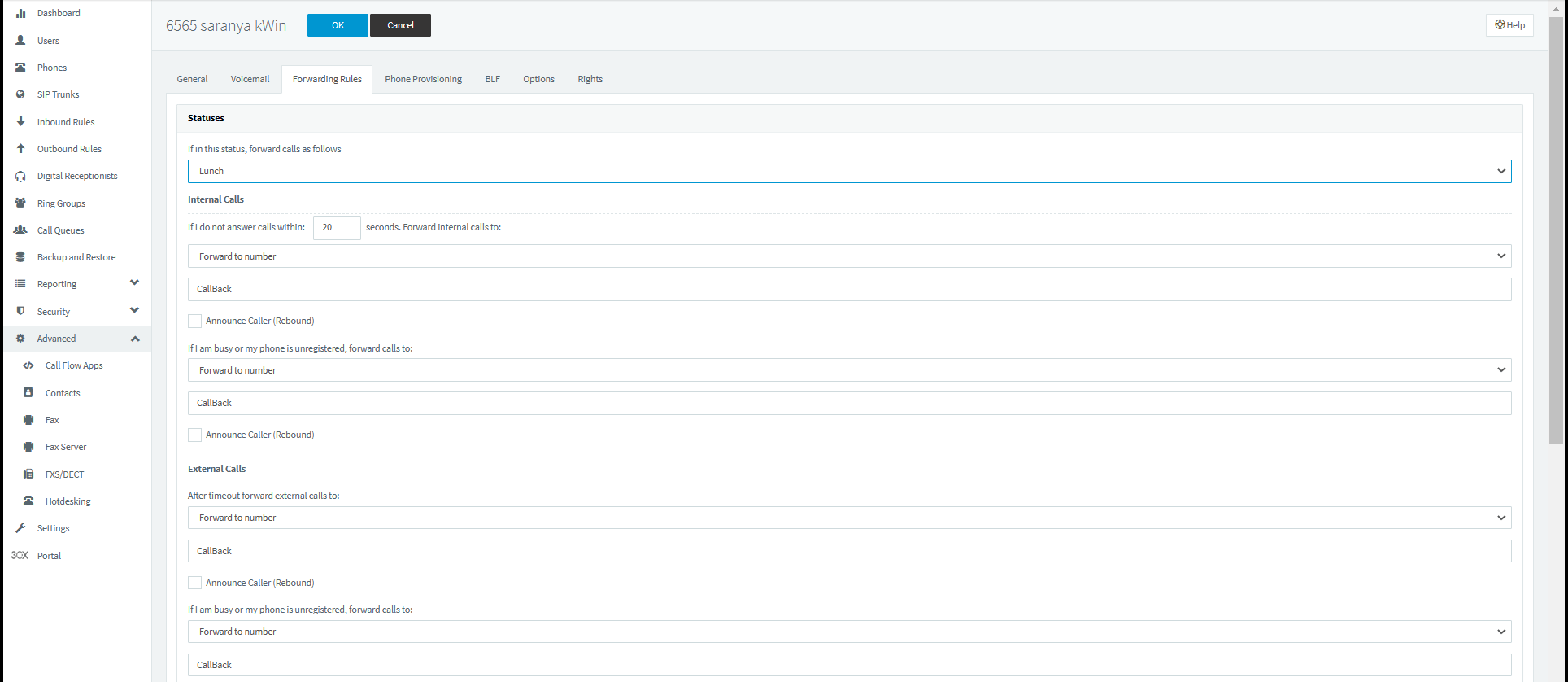Click the Contacts address book icon

(x=28, y=392)
